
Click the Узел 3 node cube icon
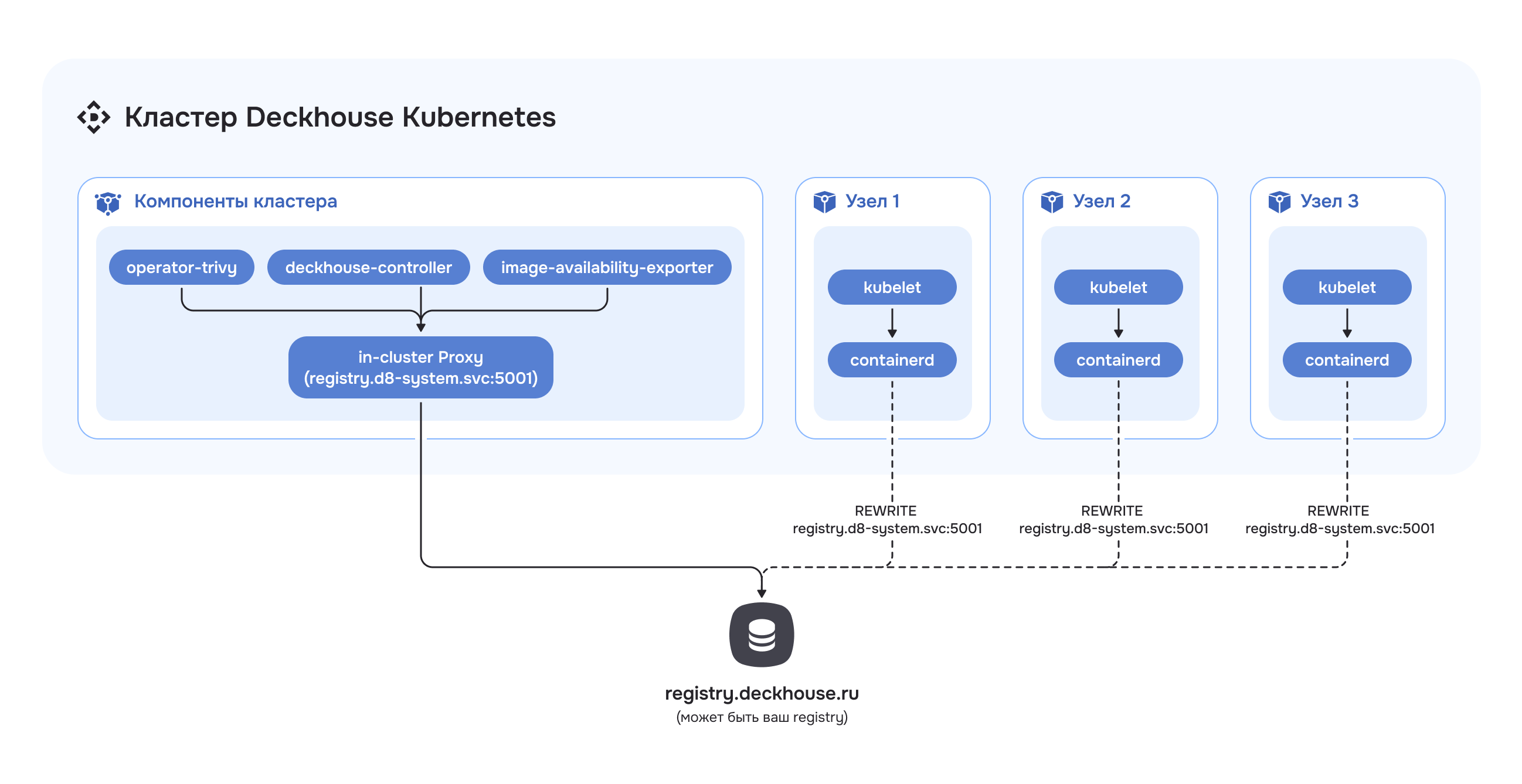point(1279,202)
